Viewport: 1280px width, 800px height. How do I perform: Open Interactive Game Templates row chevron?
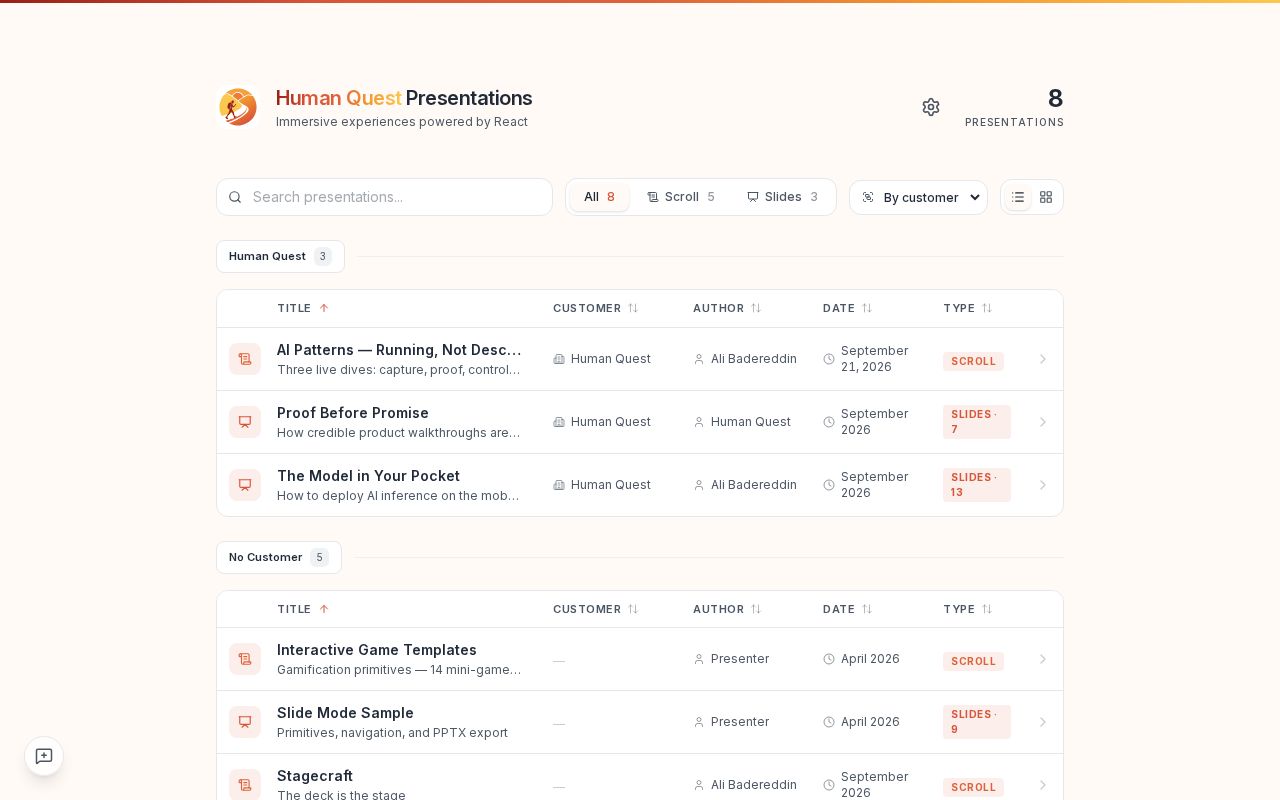point(1042,659)
